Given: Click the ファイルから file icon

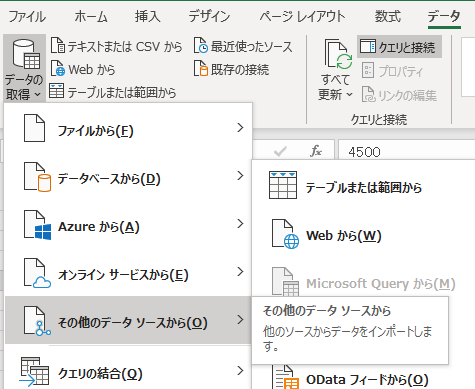Looking at the screenshot, I should pos(34,128).
